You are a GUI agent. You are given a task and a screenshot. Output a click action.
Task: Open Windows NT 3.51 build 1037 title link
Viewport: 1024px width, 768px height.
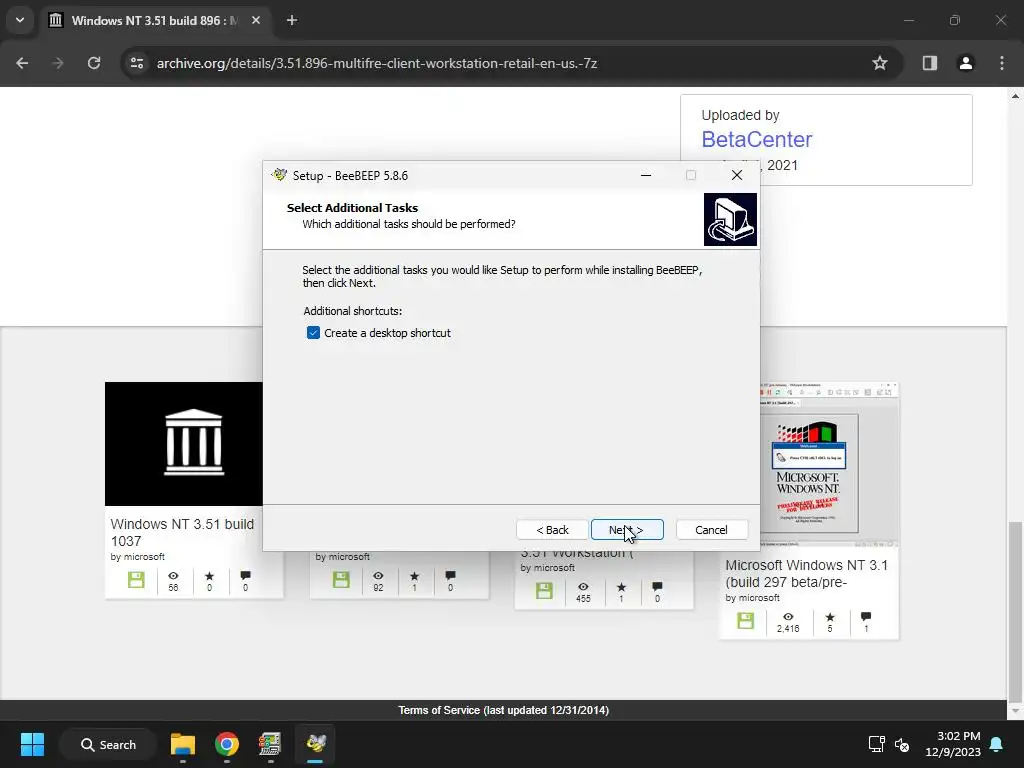(182, 532)
